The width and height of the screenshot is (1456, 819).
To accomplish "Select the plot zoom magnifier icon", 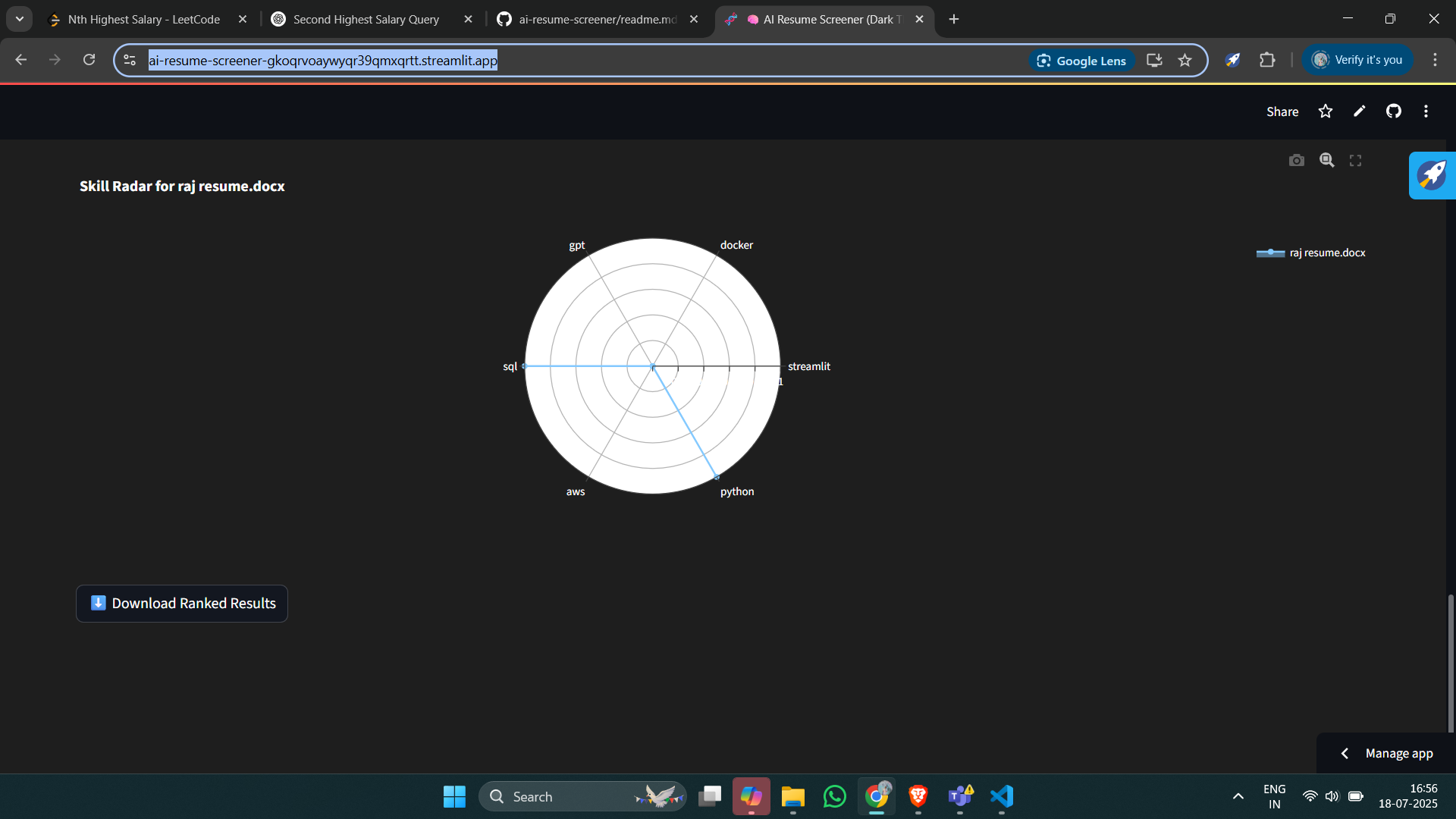I will (1326, 161).
